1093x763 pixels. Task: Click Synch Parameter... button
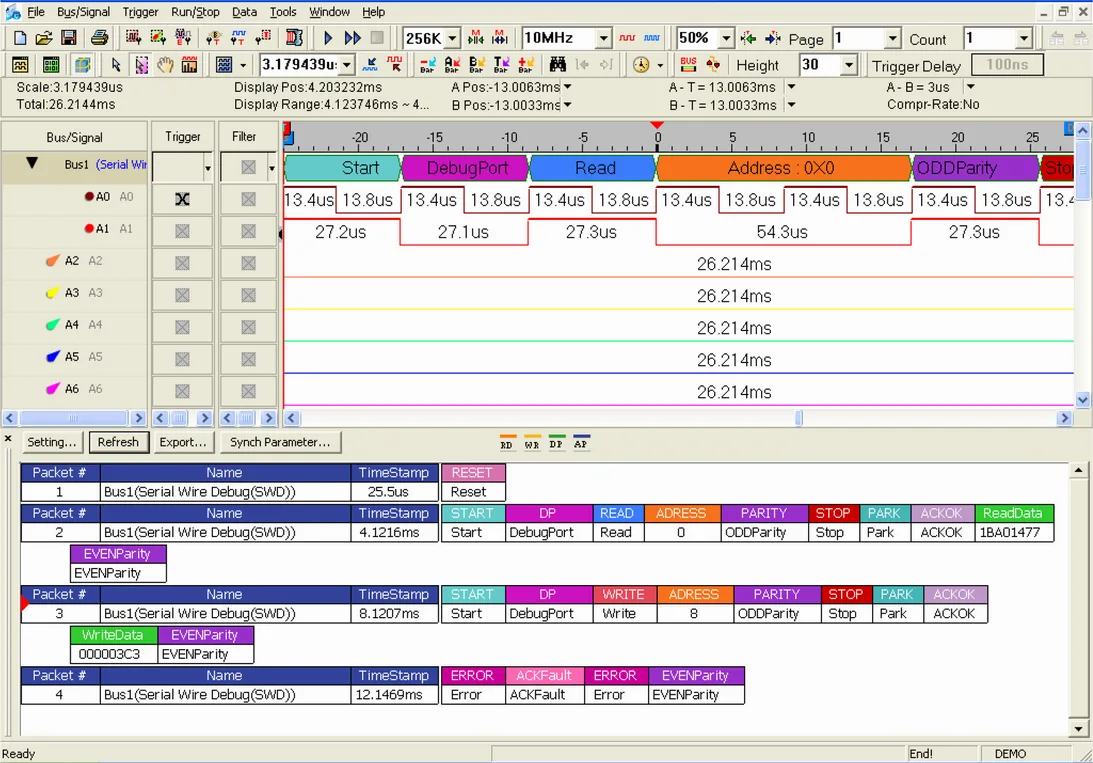280,442
